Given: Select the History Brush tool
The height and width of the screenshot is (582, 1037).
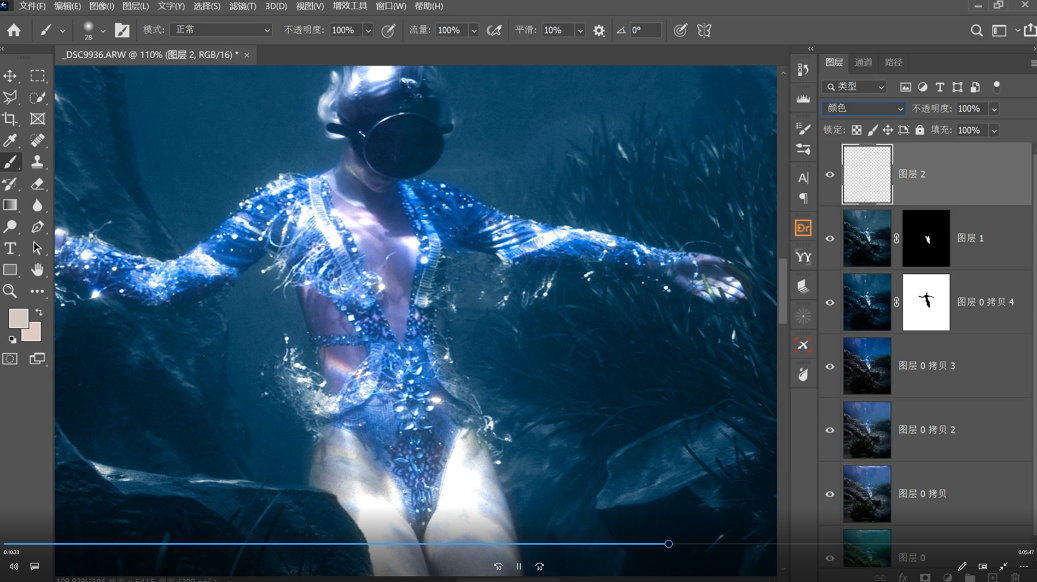Looking at the screenshot, I should [x=10, y=184].
